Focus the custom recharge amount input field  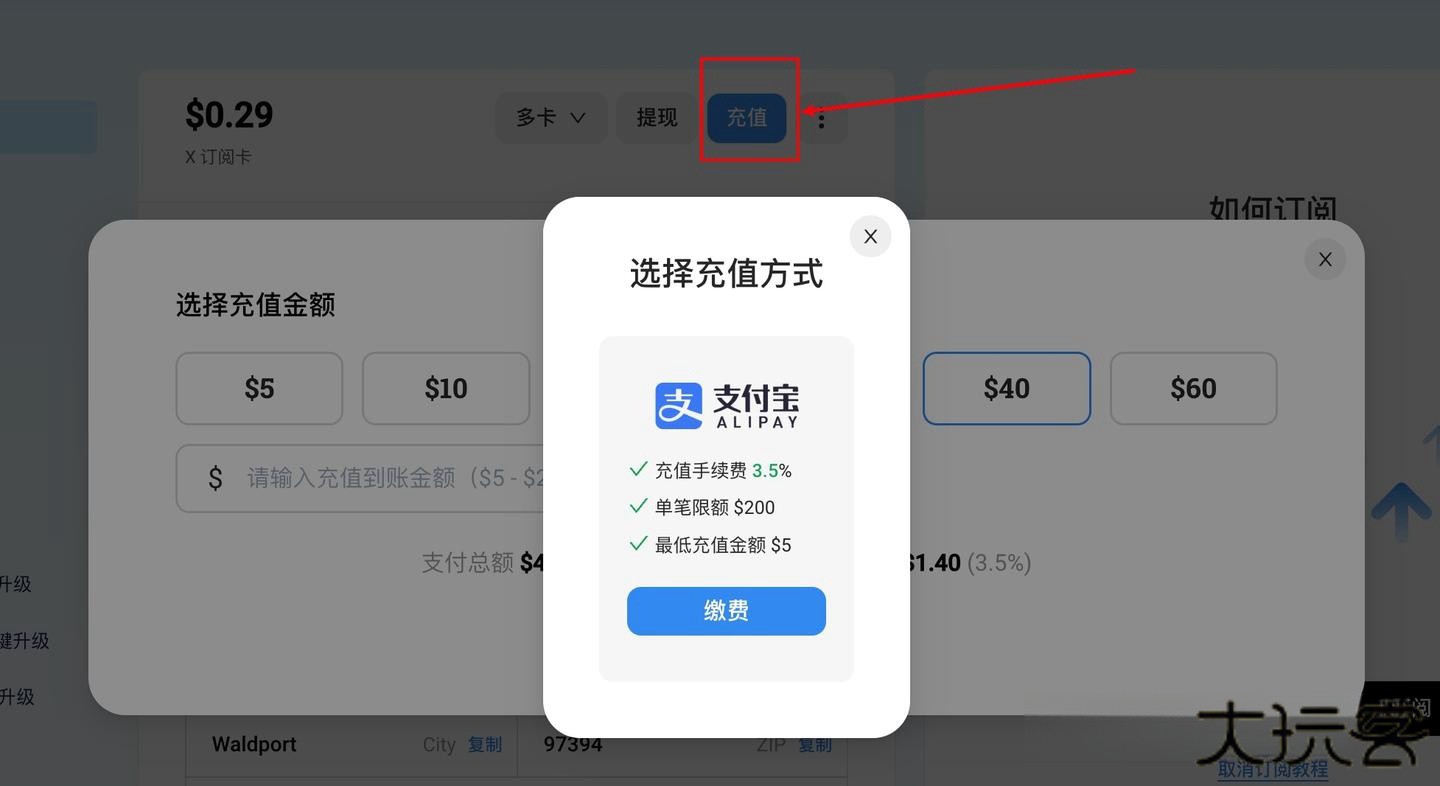point(360,478)
